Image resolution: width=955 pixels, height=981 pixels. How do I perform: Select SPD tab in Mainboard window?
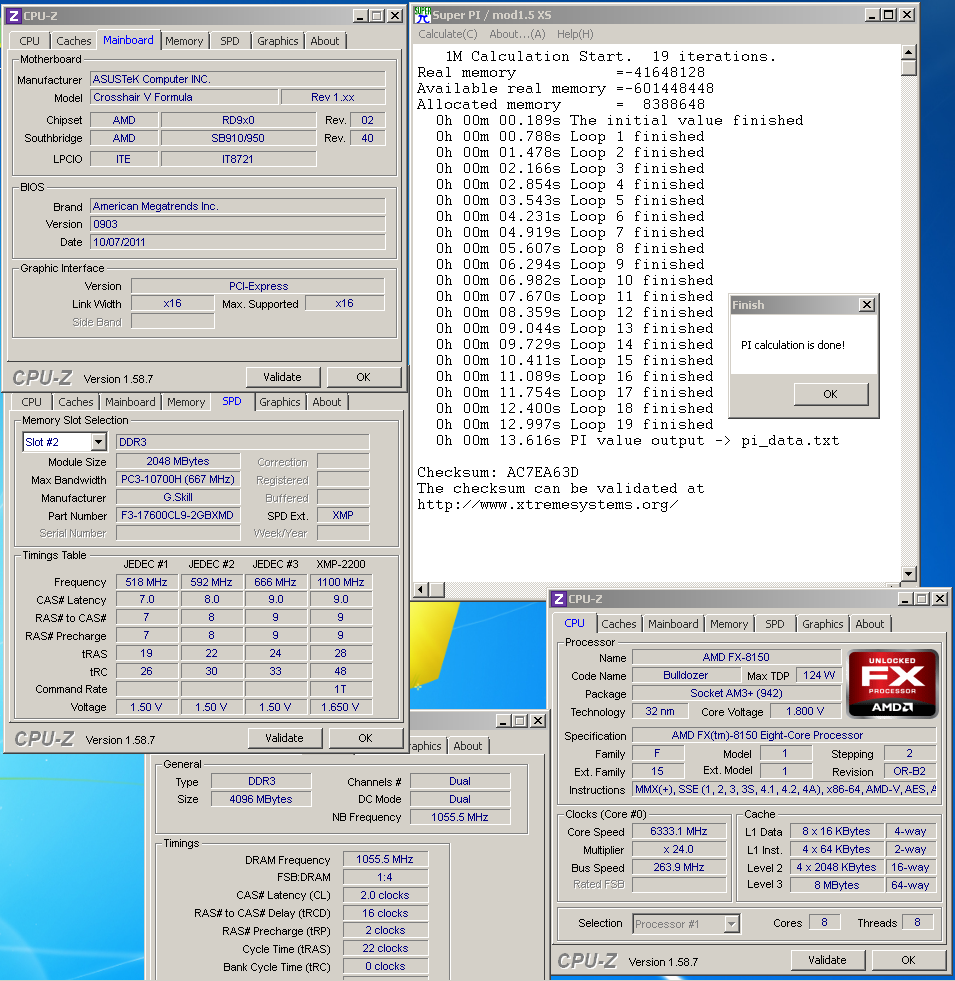pos(230,41)
